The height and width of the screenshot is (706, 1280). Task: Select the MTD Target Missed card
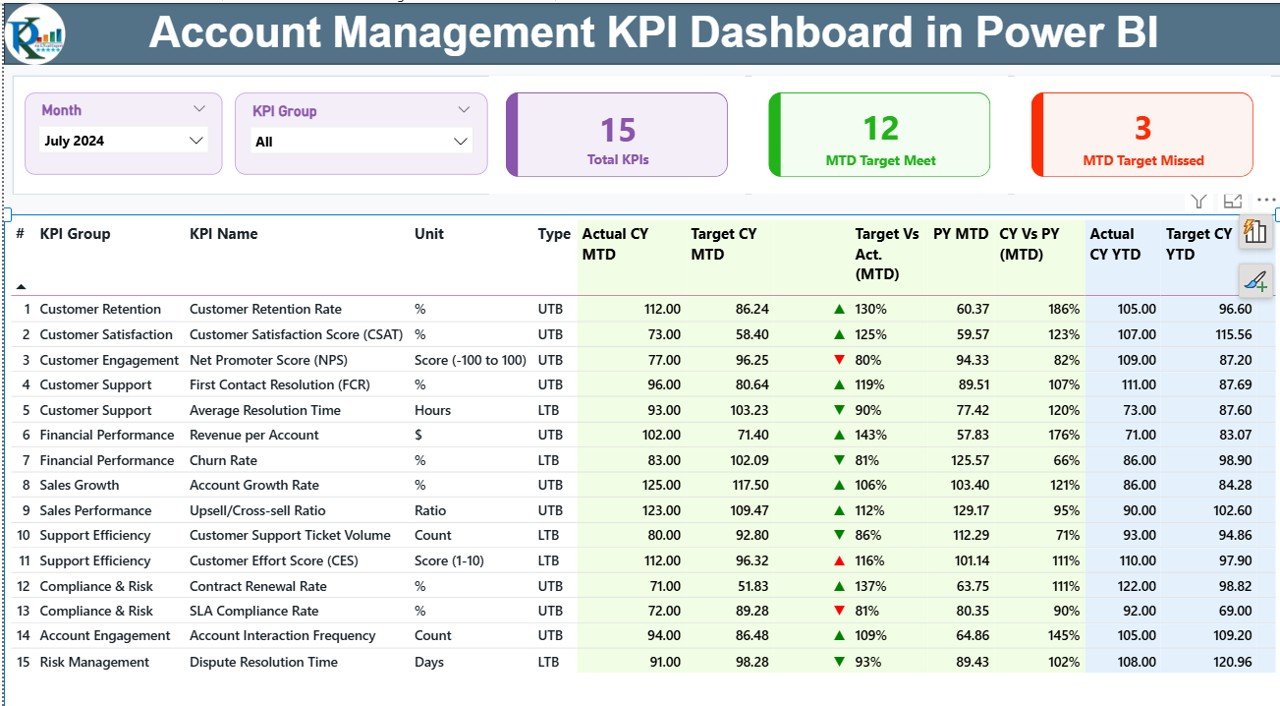[1141, 134]
